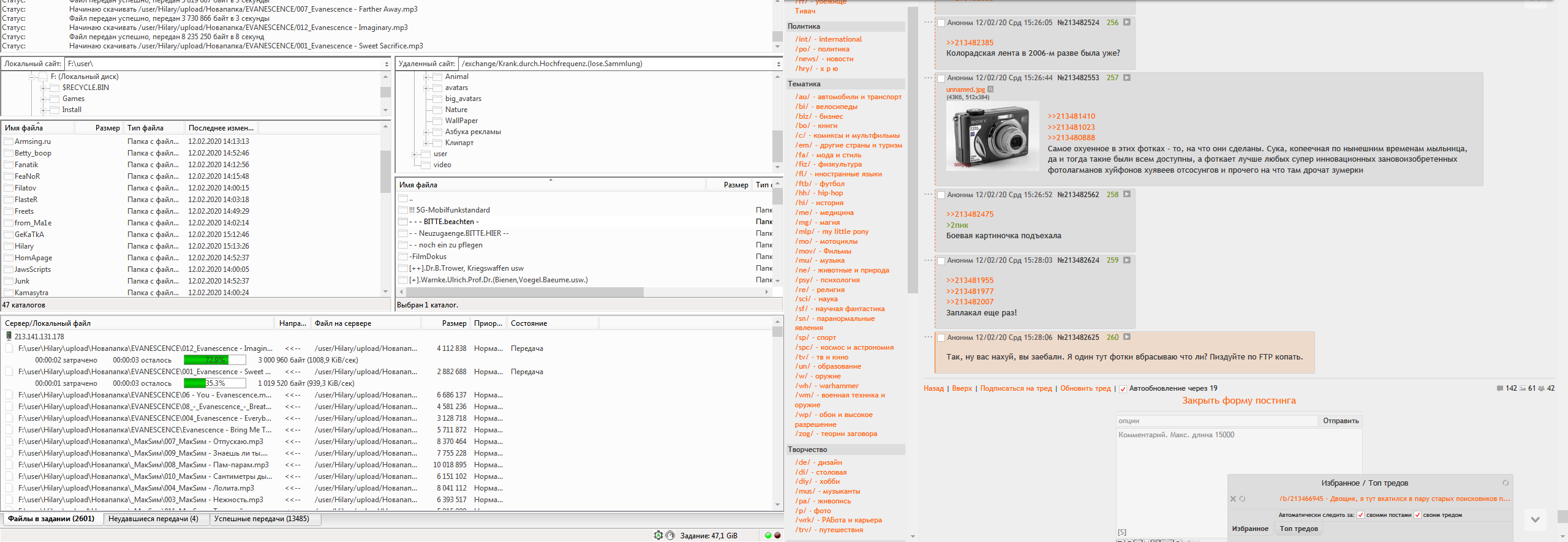Click the -FilmDokus folder icon

pyautogui.click(x=403, y=257)
